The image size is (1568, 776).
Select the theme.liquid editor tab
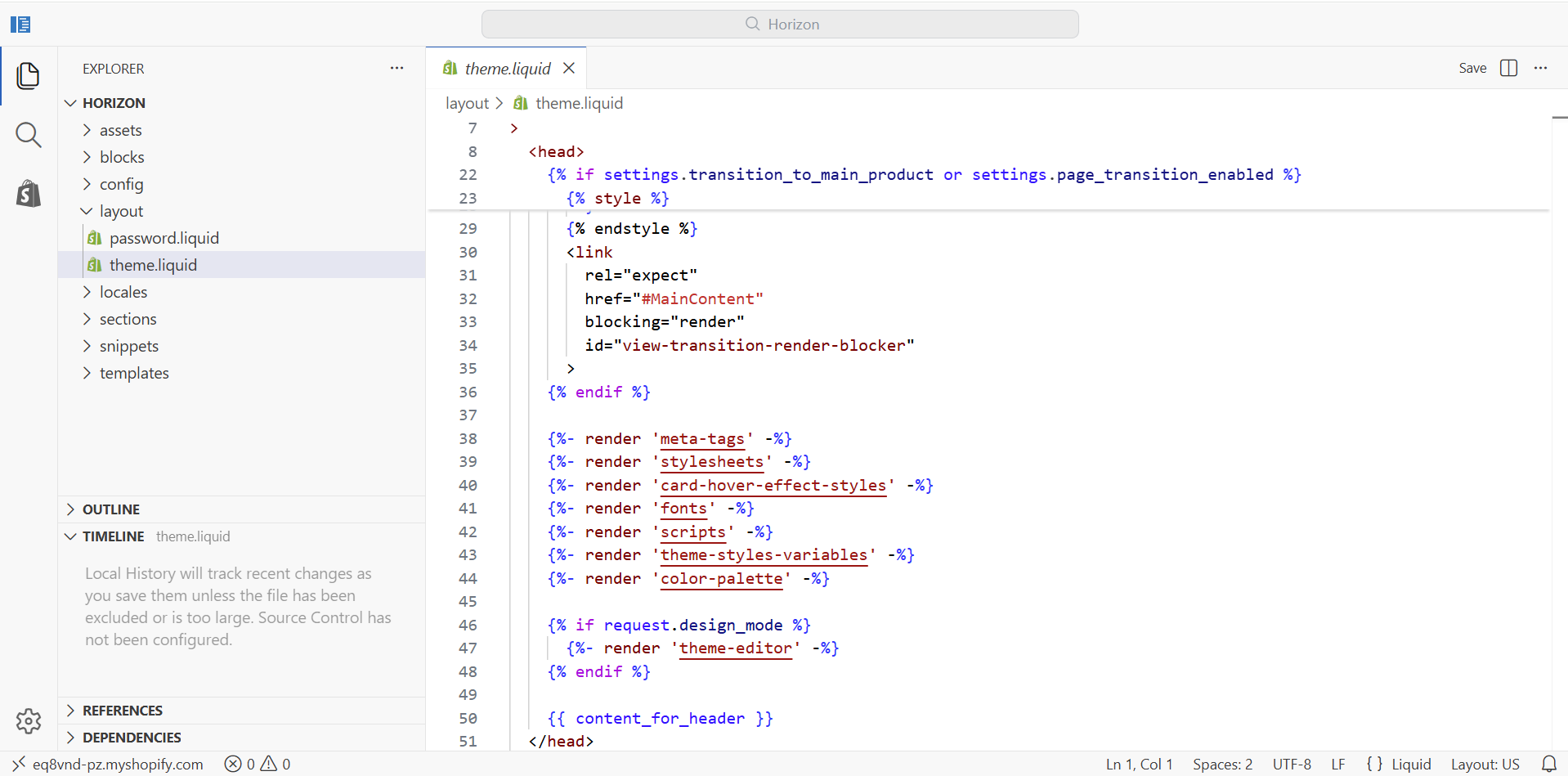(507, 69)
